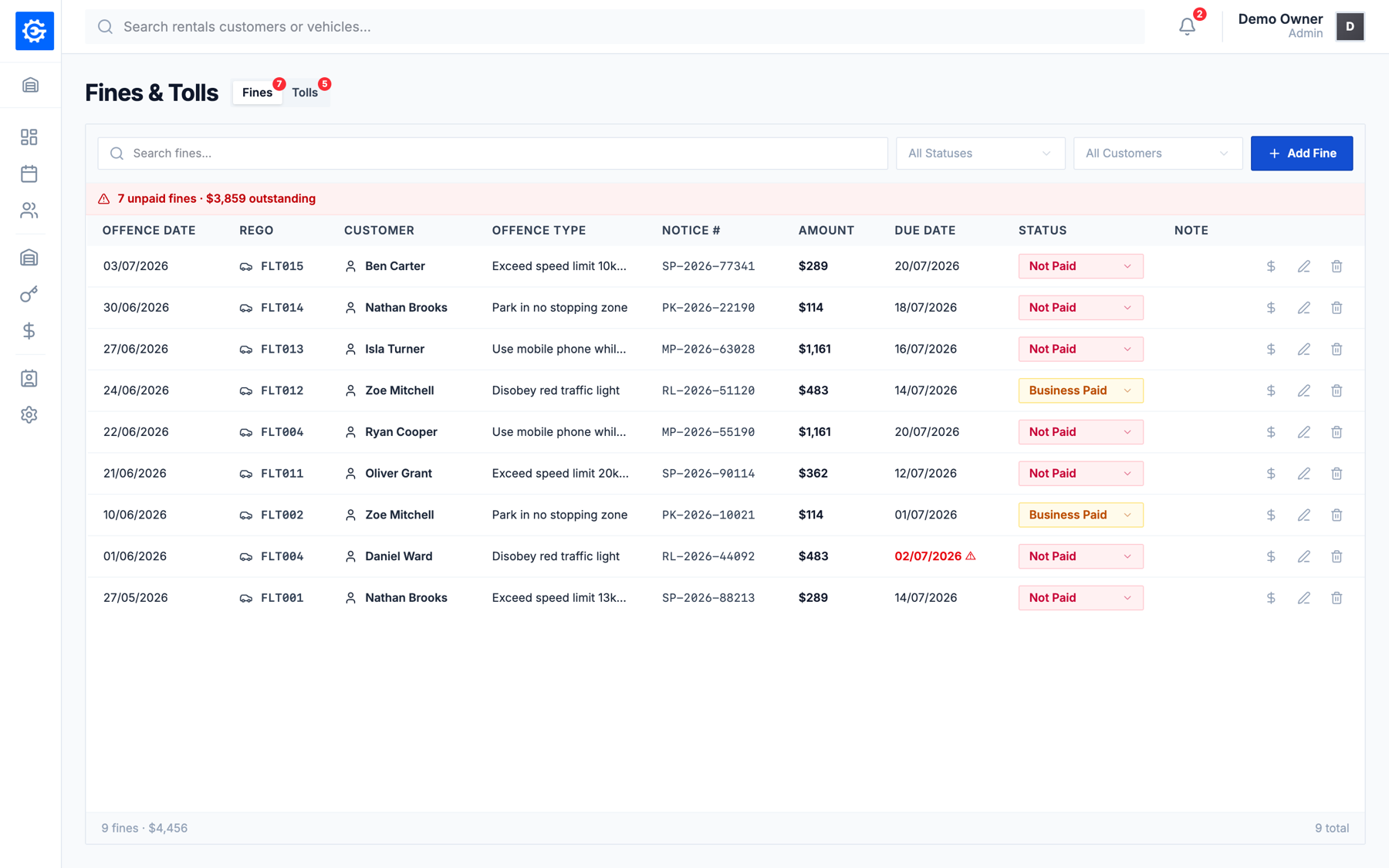Open the notifications bell

(x=1187, y=26)
